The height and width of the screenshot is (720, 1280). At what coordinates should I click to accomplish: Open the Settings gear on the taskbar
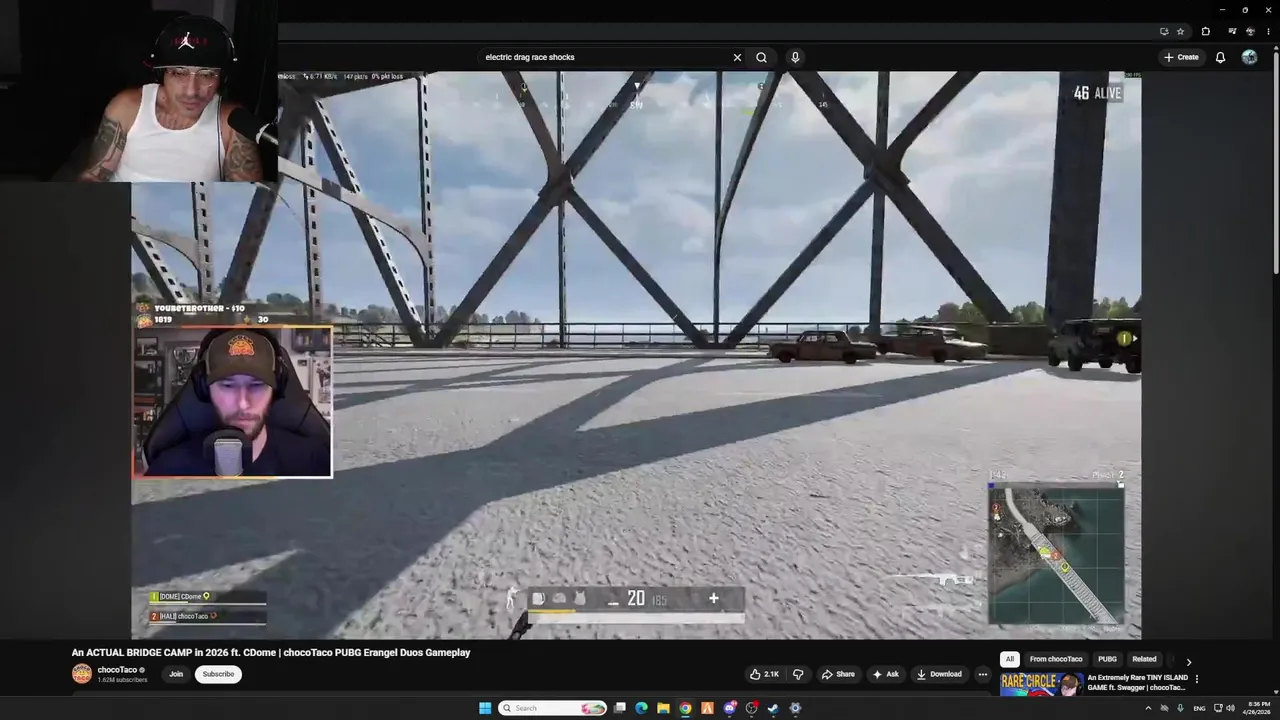coord(795,708)
